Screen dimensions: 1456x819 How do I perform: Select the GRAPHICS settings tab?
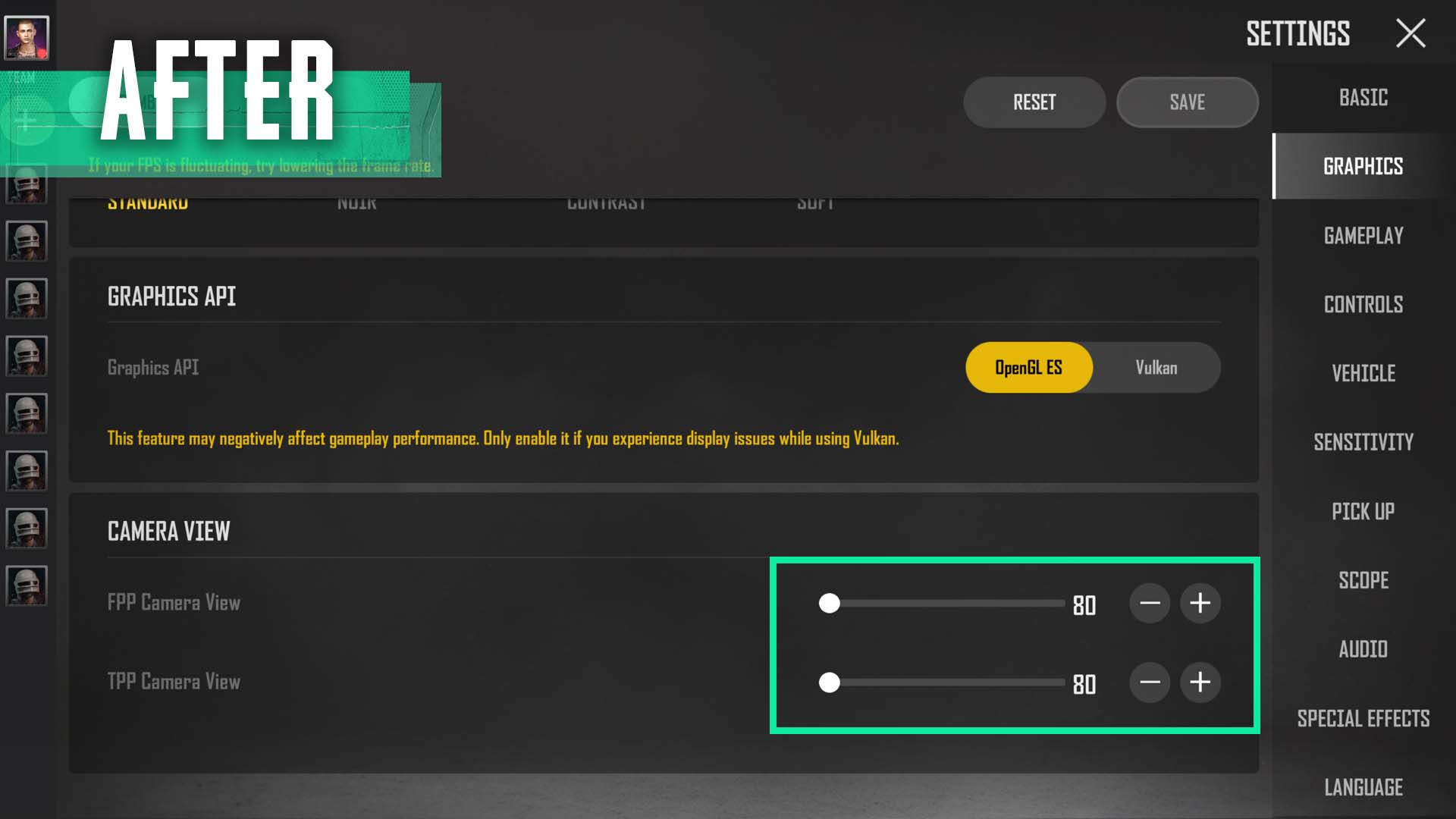(1363, 166)
